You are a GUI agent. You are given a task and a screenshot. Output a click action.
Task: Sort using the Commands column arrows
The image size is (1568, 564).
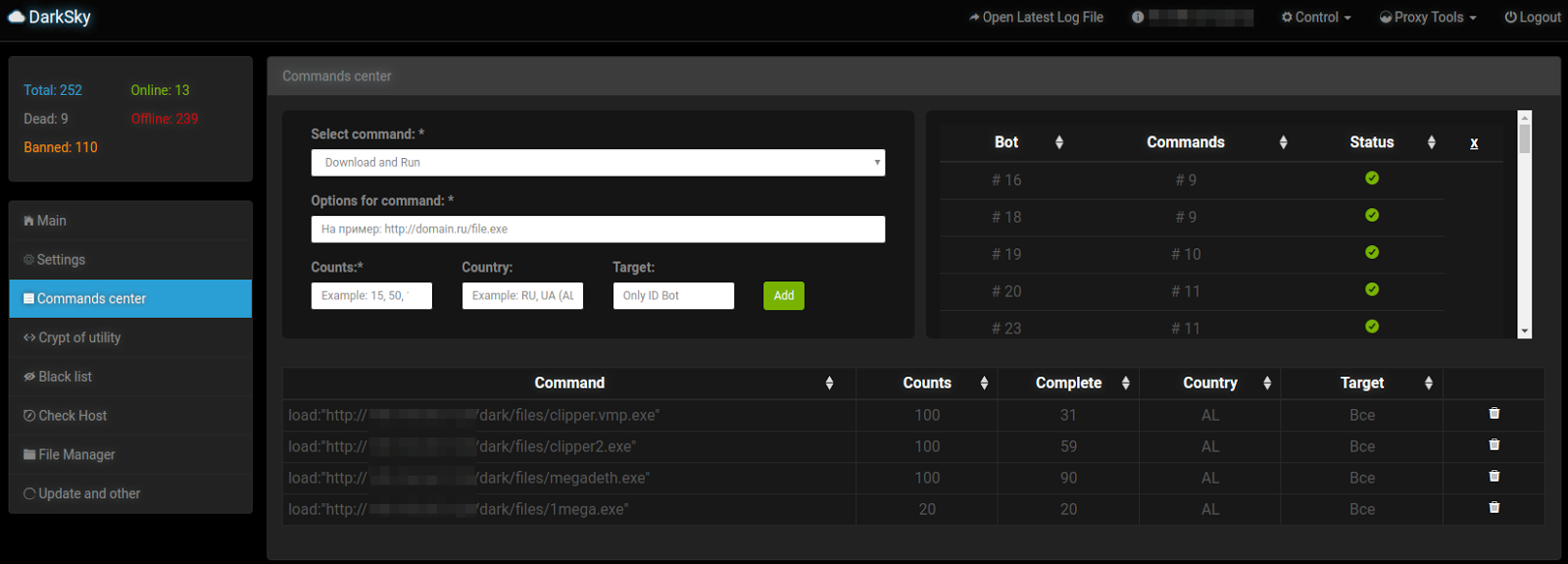click(1284, 143)
